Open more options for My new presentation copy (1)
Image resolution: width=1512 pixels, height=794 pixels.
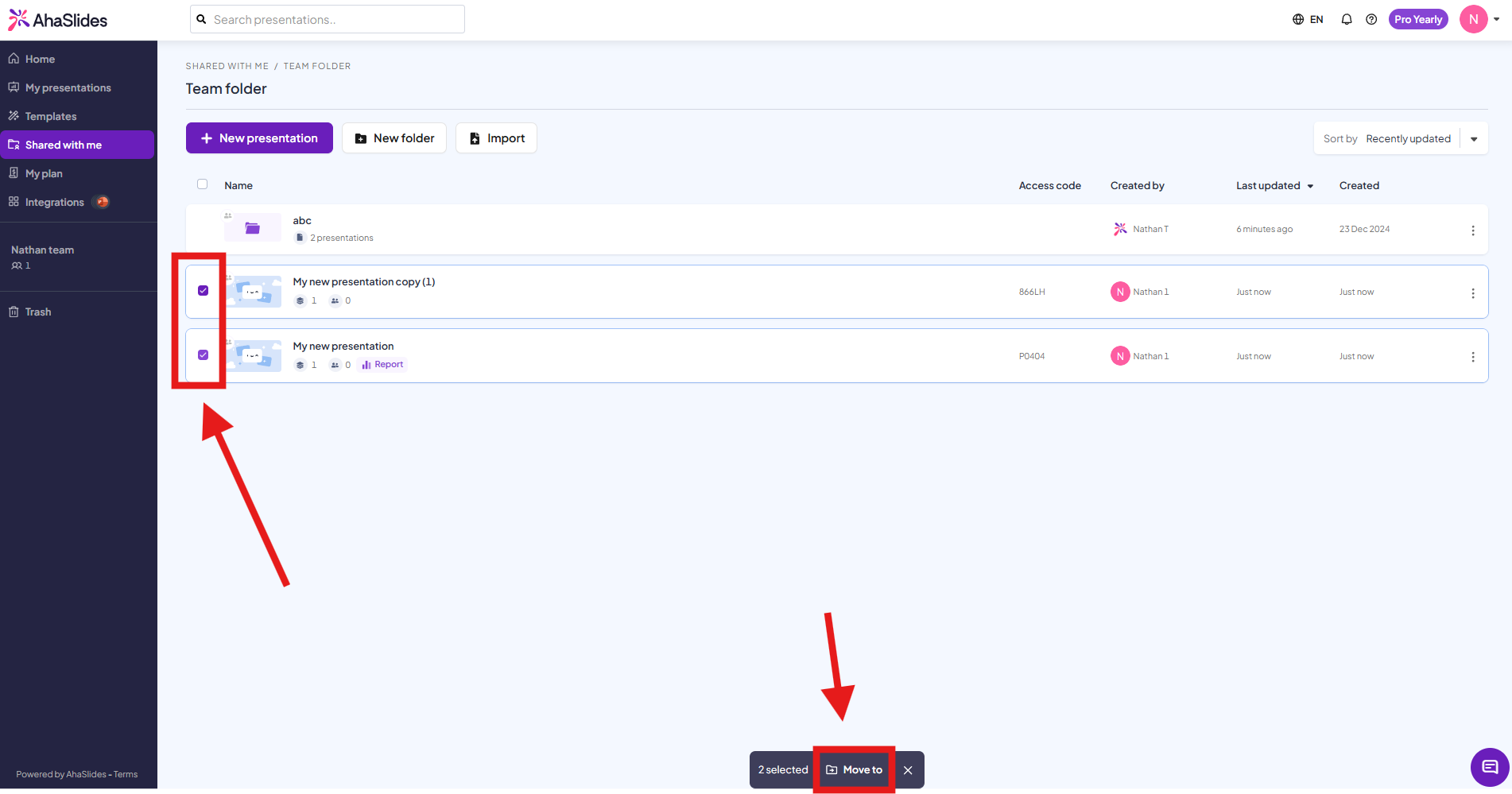point(1472,292)
